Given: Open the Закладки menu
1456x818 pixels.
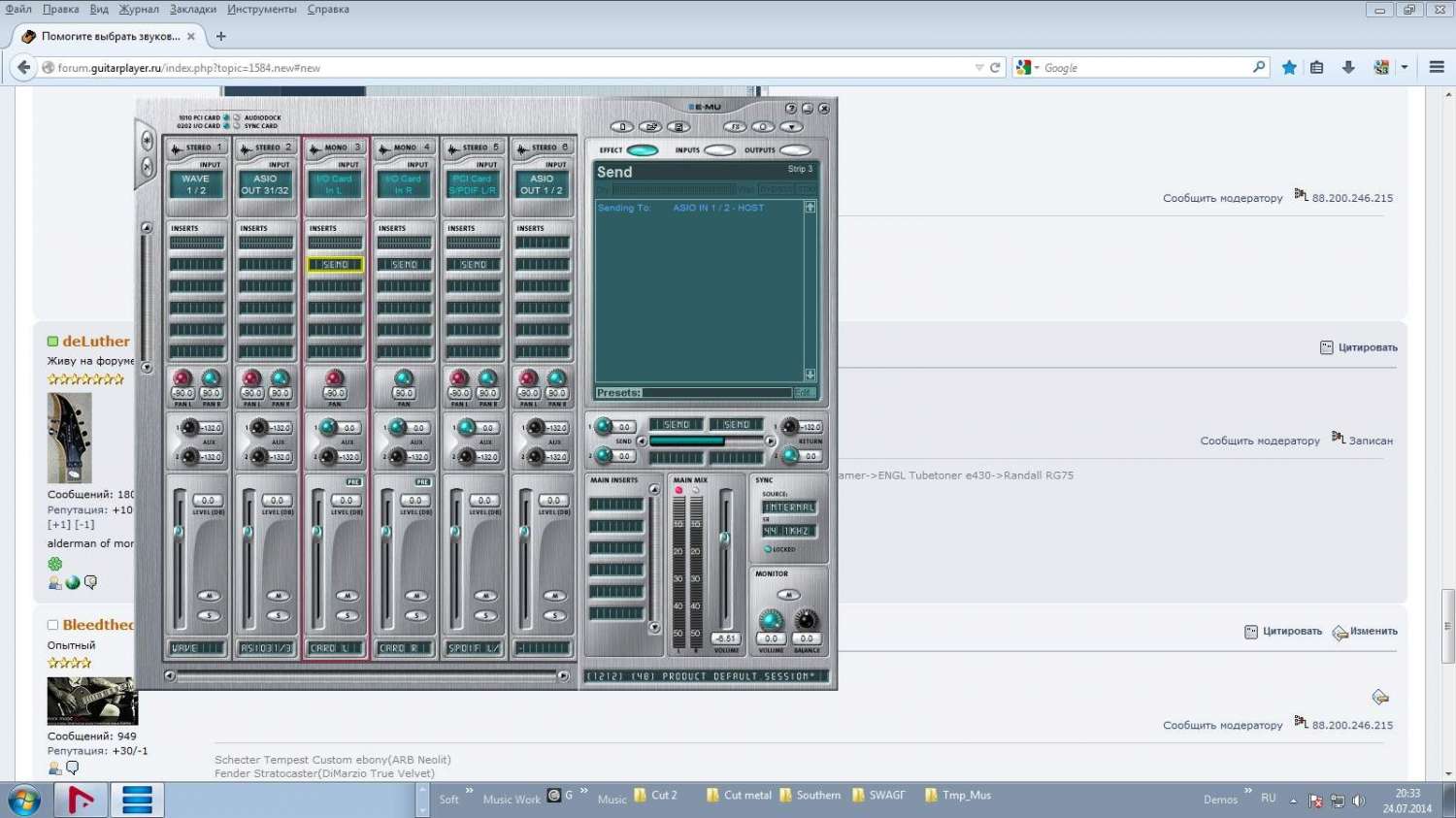Looking at the screenshot, I should 193,9.
